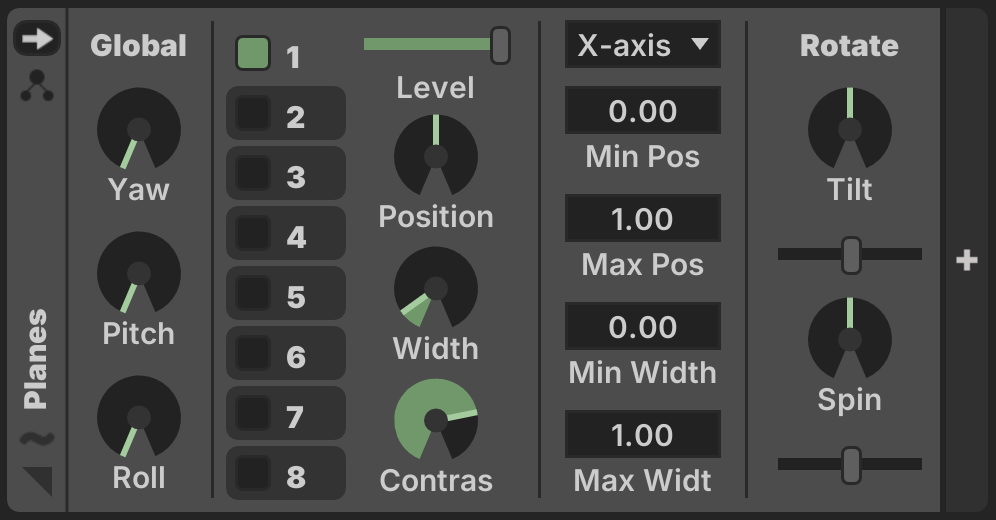This screenshot has width=996, height=520.
Task: Click the Contrast knob
Action: pos(436,420)
